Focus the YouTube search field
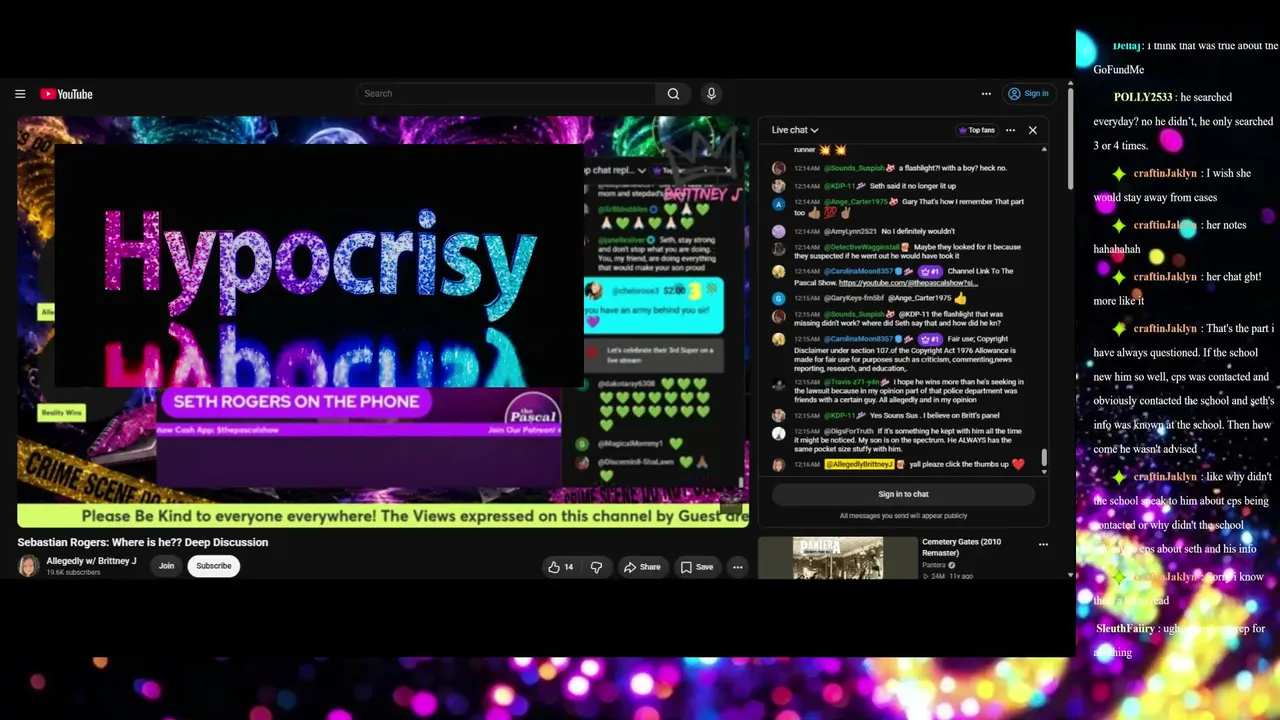The height and width of the screenshot is (720, 1280). coord(507,94)
